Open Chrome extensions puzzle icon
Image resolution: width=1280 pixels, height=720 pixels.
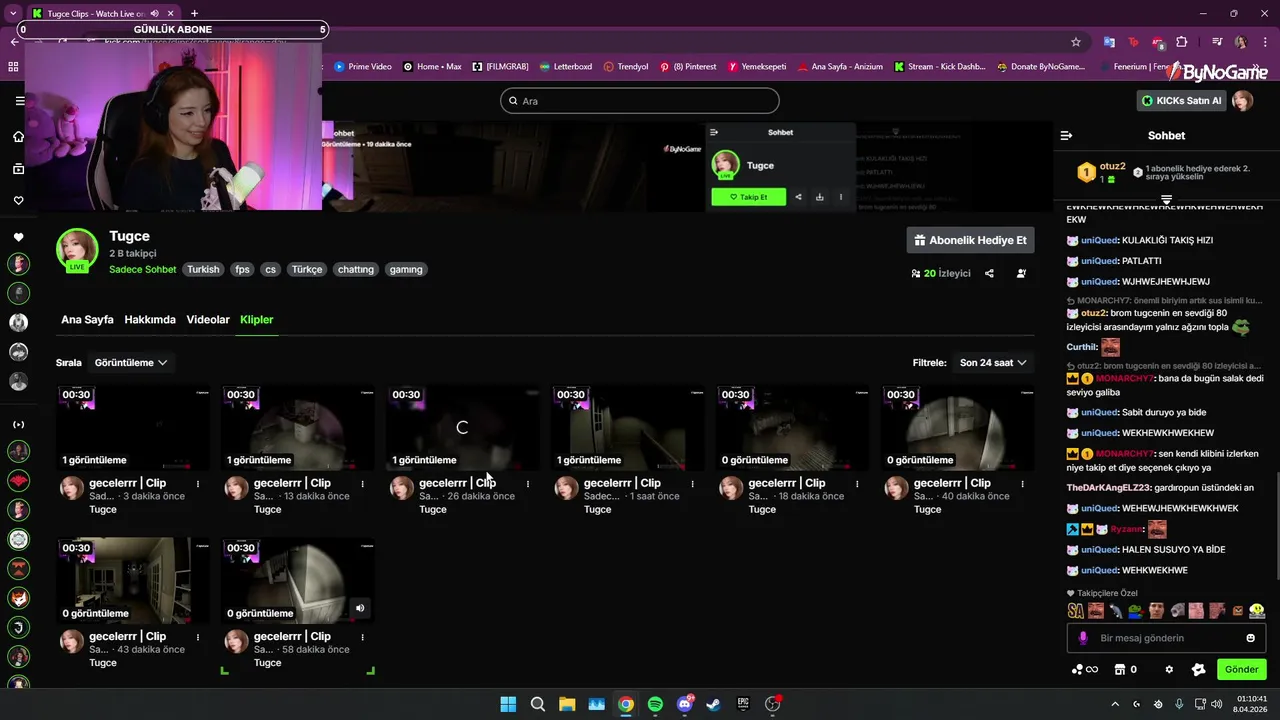tap(1182, 42)
